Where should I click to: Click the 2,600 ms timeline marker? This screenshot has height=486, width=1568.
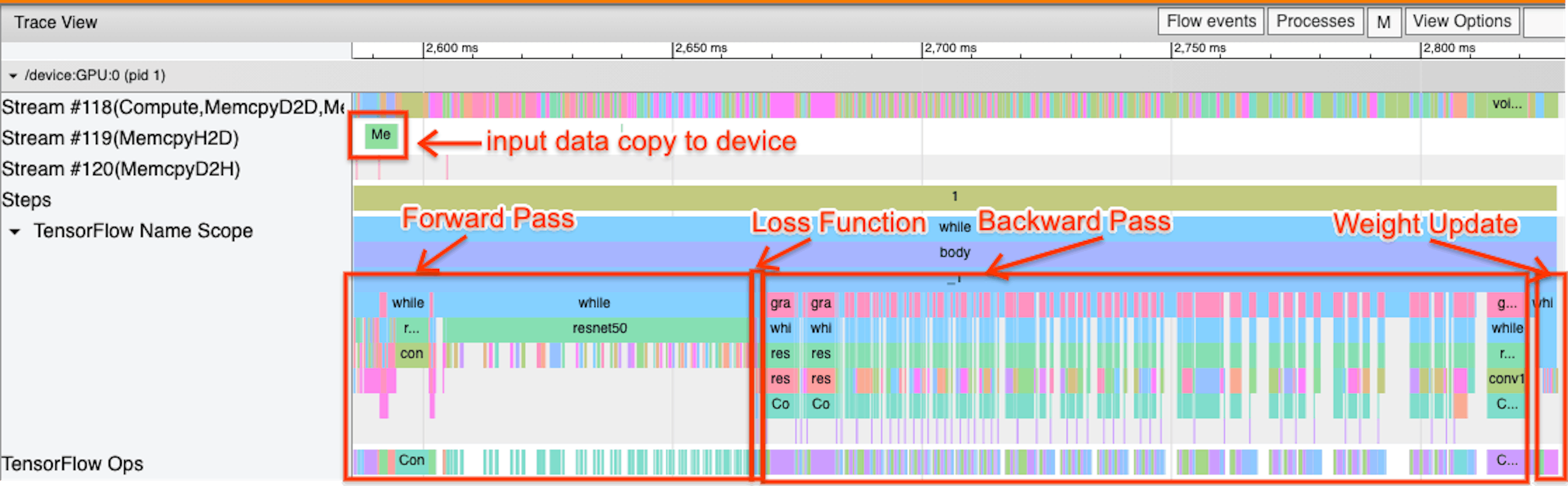(452, 49)
